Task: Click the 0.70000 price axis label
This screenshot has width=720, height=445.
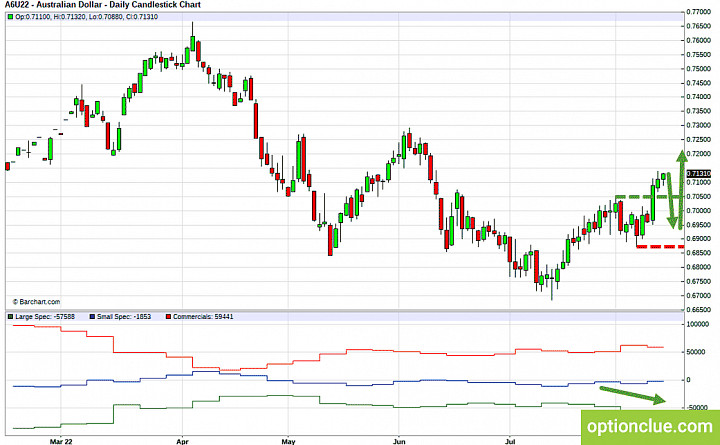Action: coord(699,211)
